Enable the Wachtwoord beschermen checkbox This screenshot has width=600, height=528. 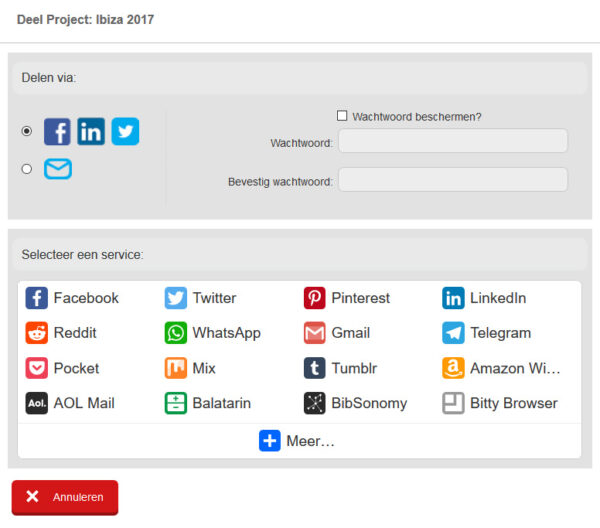(342, 116)
